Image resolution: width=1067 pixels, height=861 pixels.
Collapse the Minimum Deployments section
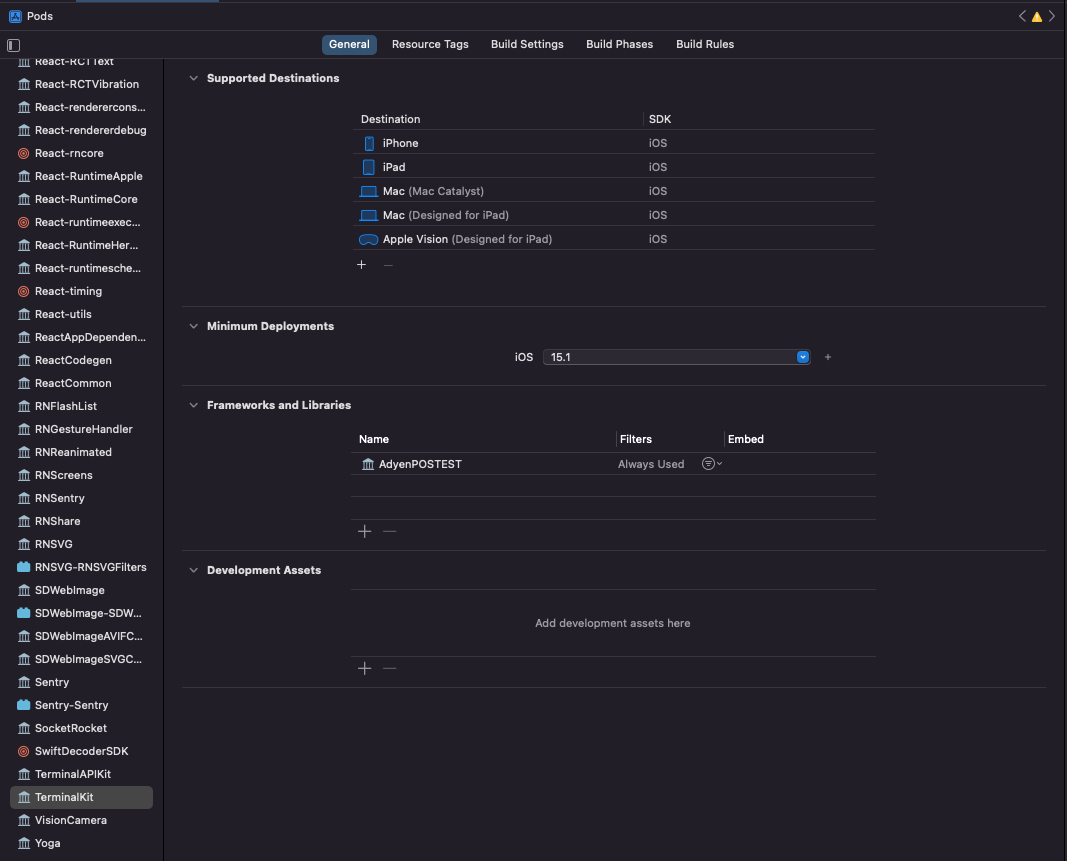tap(193, 327)
